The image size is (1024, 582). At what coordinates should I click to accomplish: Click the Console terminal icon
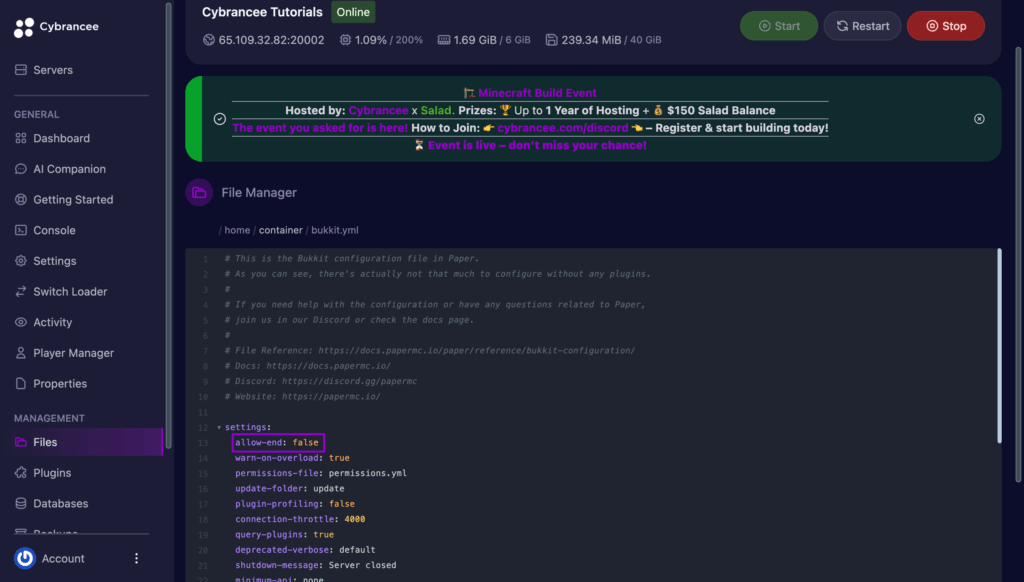coord(21,231)
